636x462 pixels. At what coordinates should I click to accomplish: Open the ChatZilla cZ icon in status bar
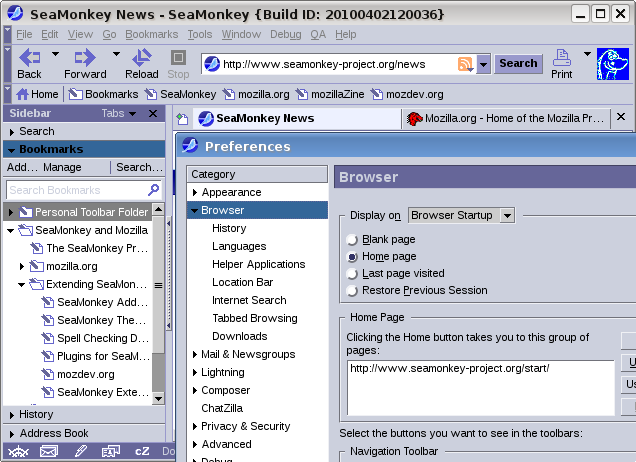142,451
